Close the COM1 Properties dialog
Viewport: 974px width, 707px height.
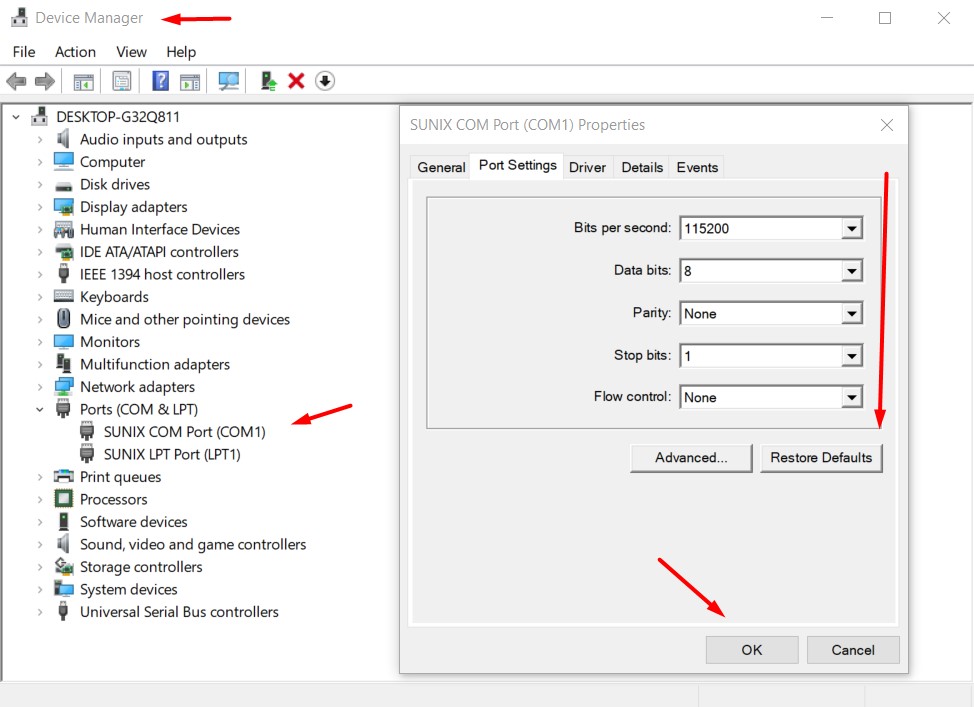point(886,125)
